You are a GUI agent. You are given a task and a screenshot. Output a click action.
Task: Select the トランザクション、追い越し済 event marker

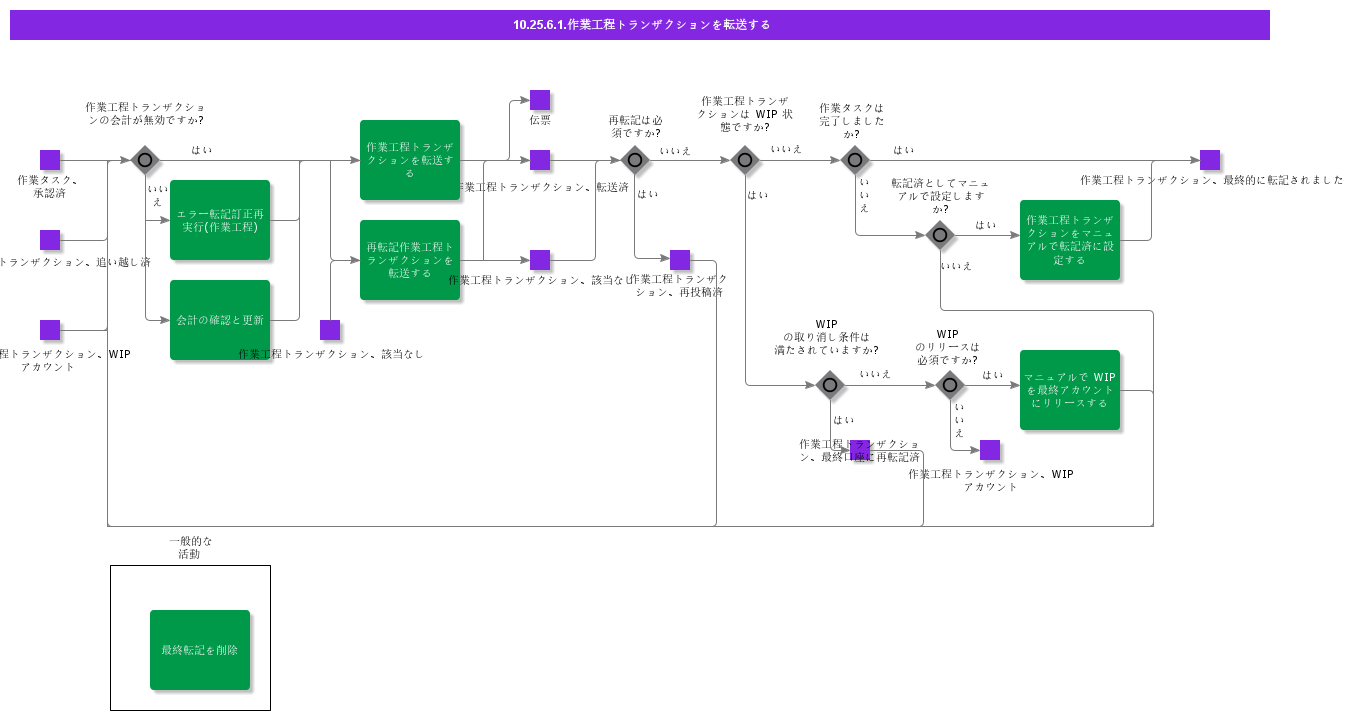[50, 240]
